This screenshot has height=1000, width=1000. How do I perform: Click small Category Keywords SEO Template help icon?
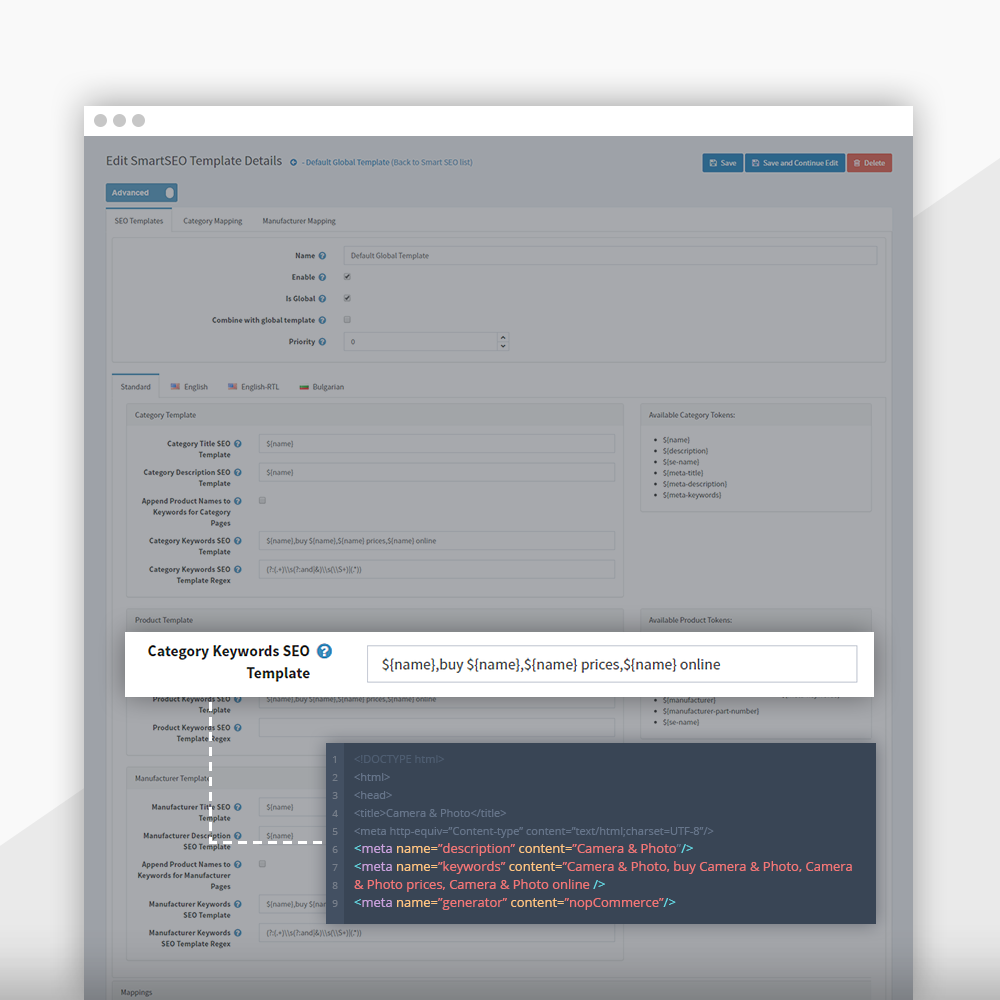click(237, 541)
